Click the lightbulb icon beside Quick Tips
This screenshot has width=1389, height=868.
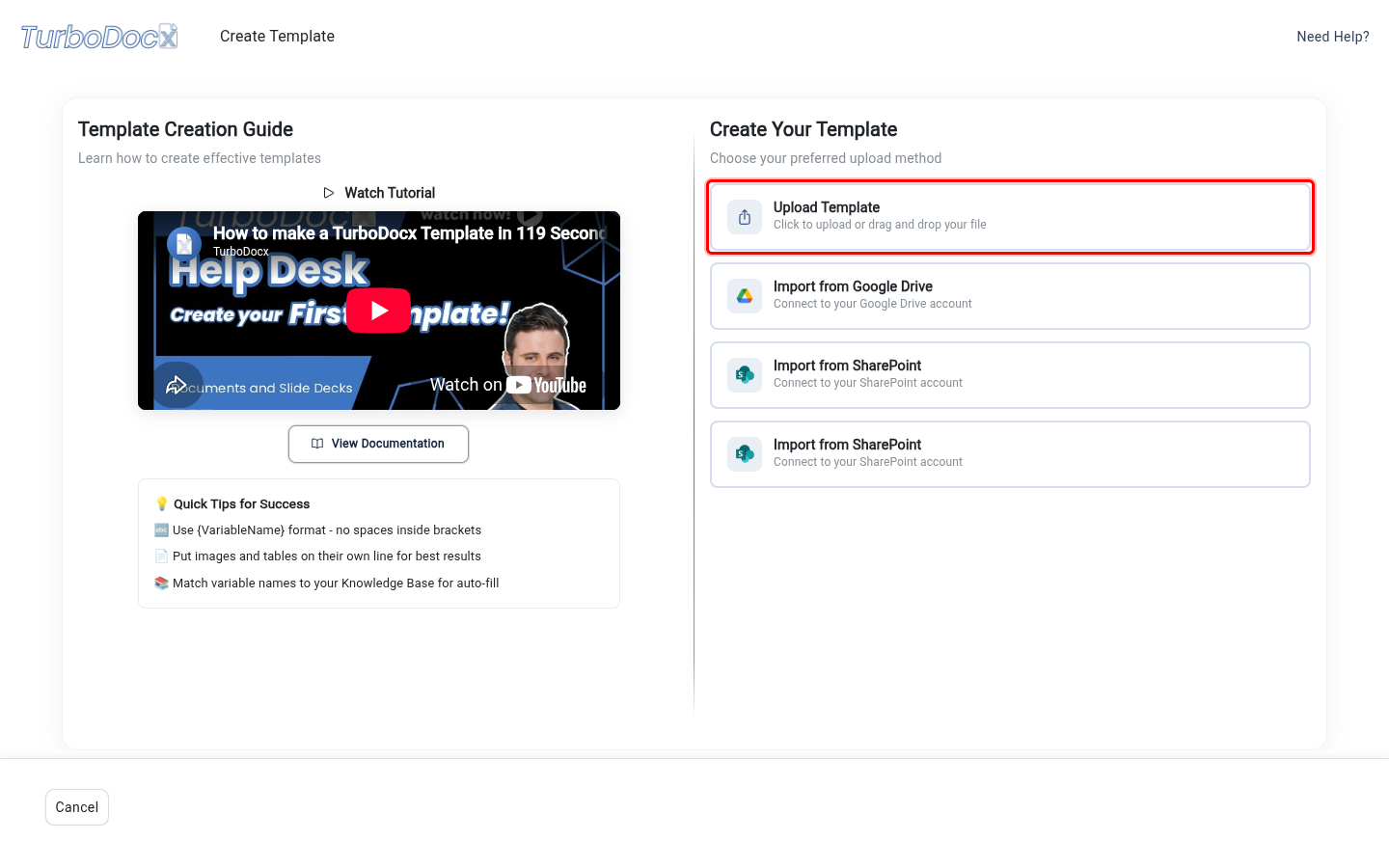point(162,504)
